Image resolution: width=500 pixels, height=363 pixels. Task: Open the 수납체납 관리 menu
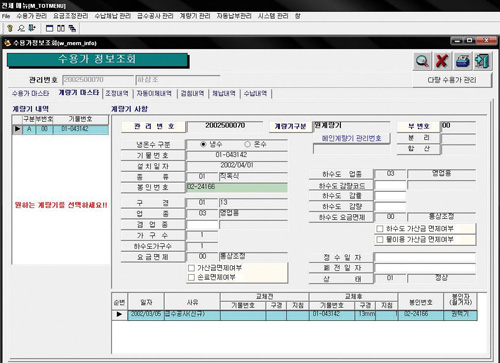pyautogui.click(x=112, y=16)
